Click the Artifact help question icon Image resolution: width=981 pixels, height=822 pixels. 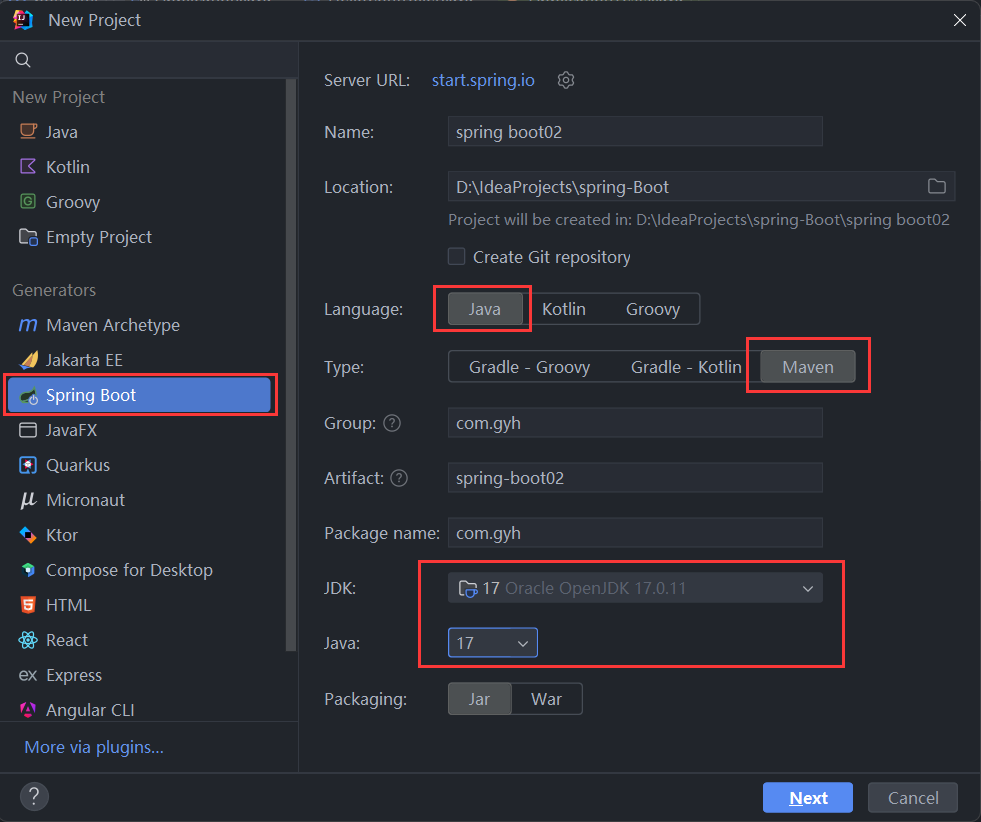point(399,478)
